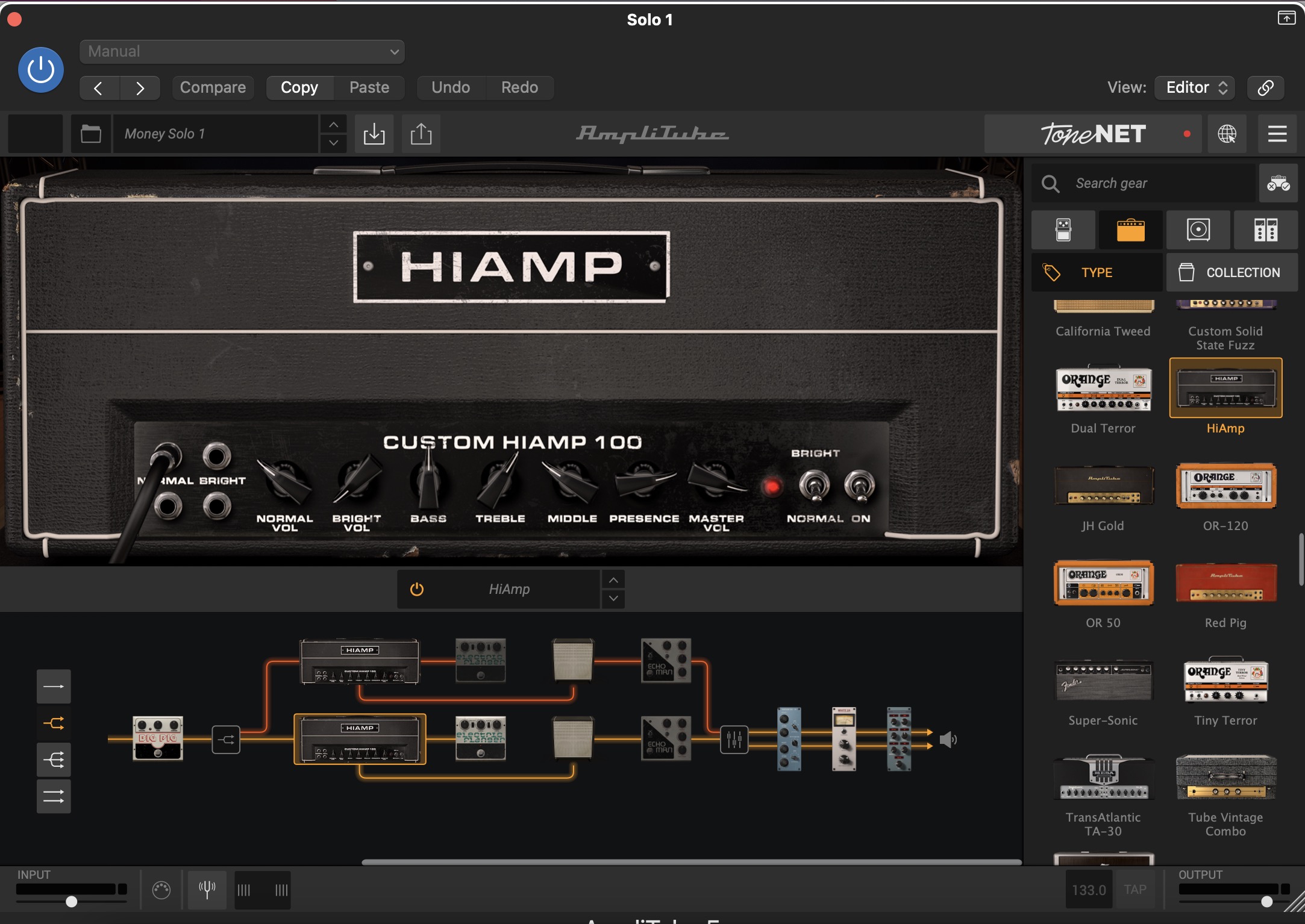
Task: Open the View Editor dropdown
Action: 1195,88
